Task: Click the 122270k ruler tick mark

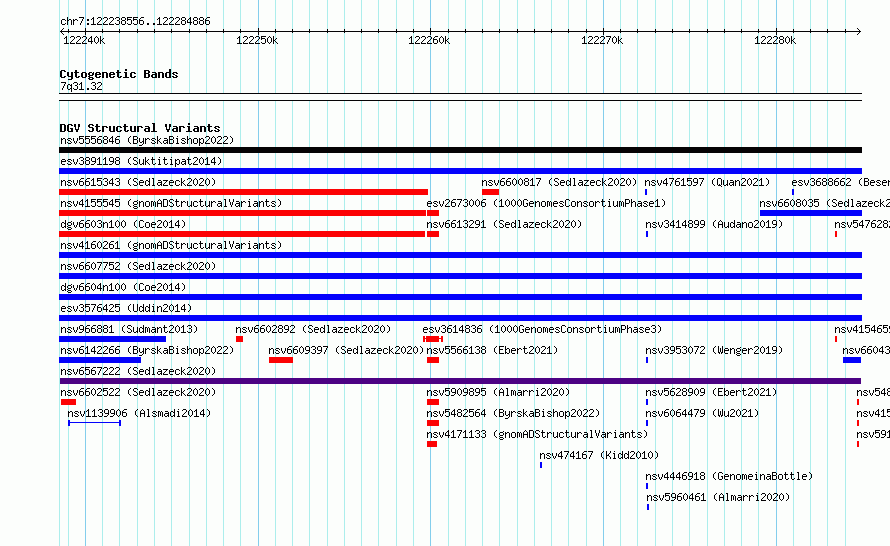Action: tap(603, 31)
